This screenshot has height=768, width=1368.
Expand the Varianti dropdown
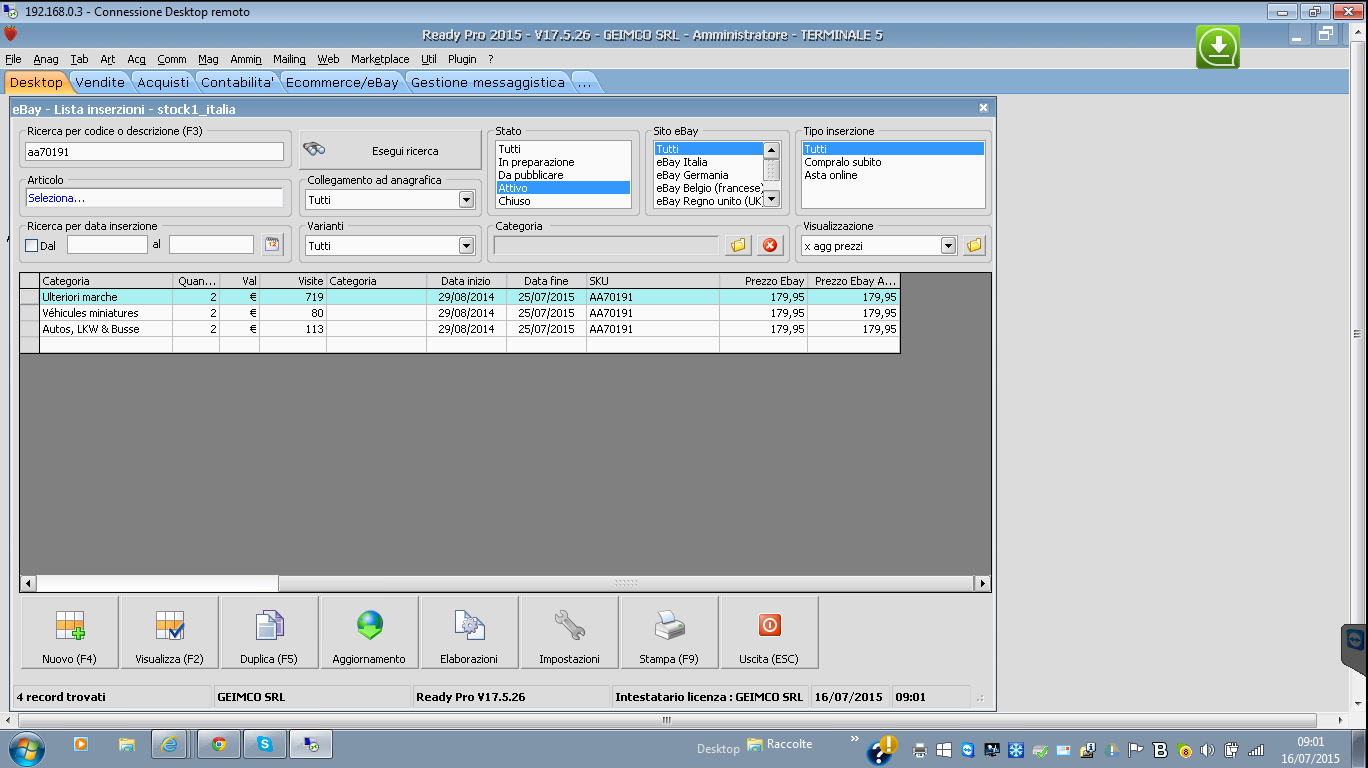pos(466,246)
